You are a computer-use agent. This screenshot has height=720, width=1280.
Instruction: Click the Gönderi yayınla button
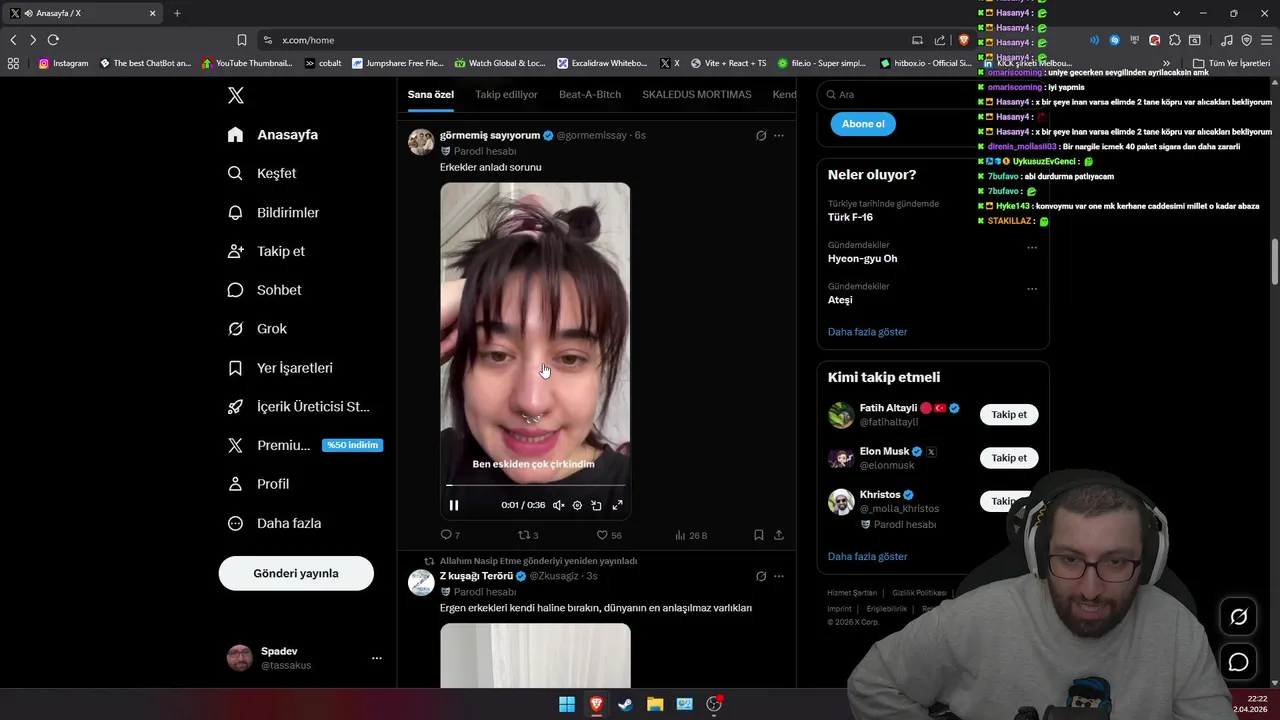point(296,573)
